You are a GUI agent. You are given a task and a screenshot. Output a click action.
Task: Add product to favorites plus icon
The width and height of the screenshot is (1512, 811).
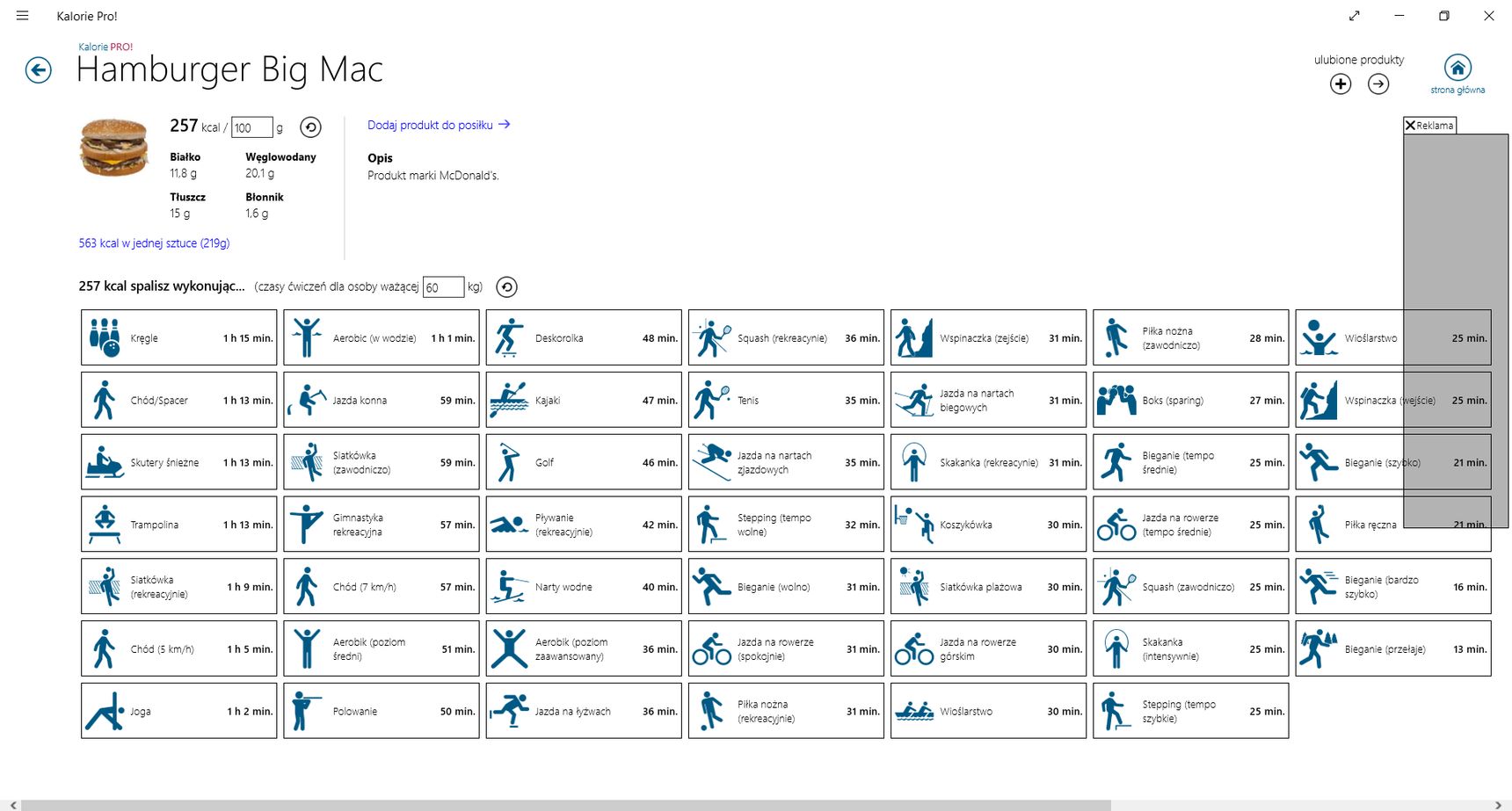[x=1341, y=84]
